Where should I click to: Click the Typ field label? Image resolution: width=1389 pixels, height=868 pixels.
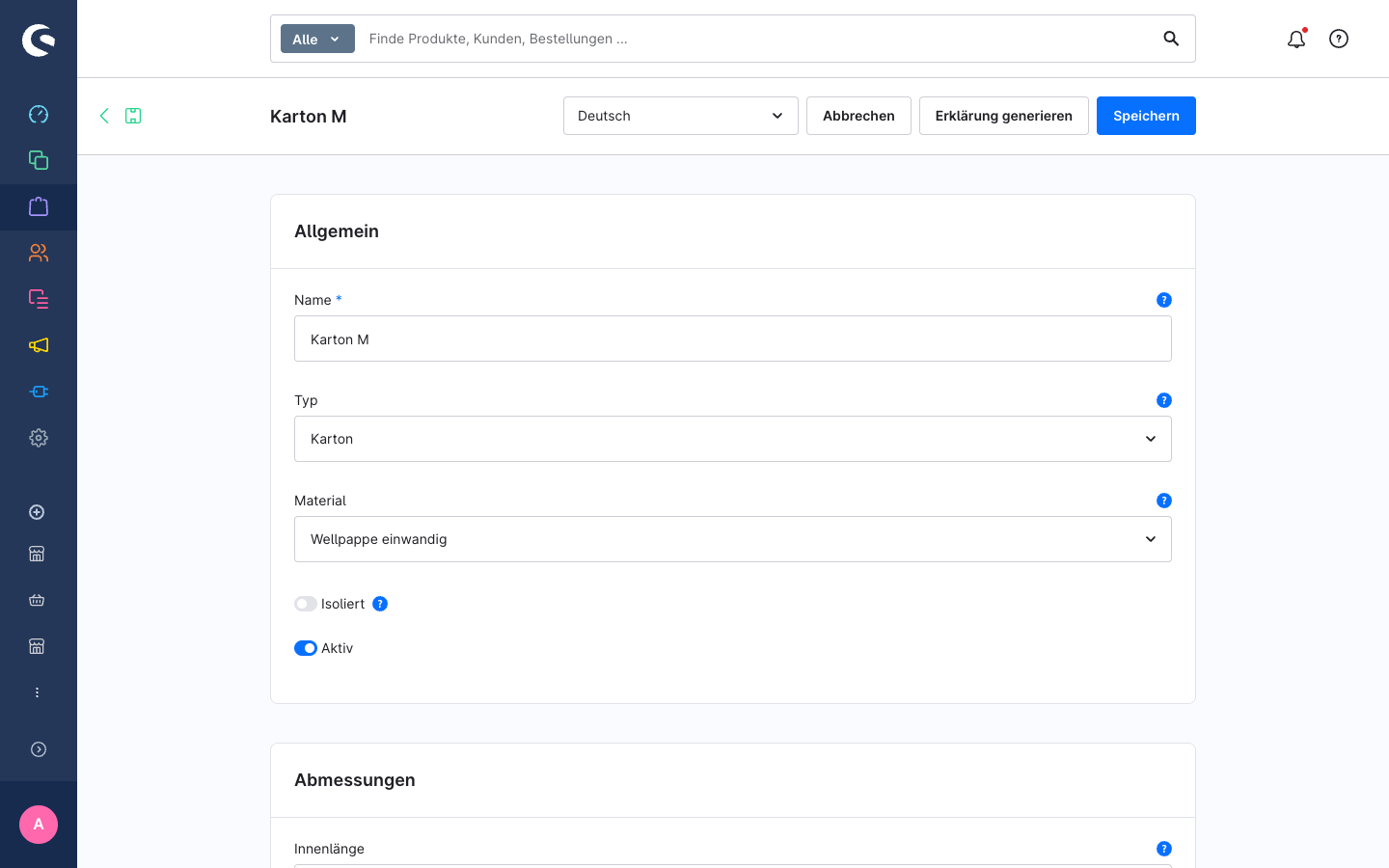(306, 400)
